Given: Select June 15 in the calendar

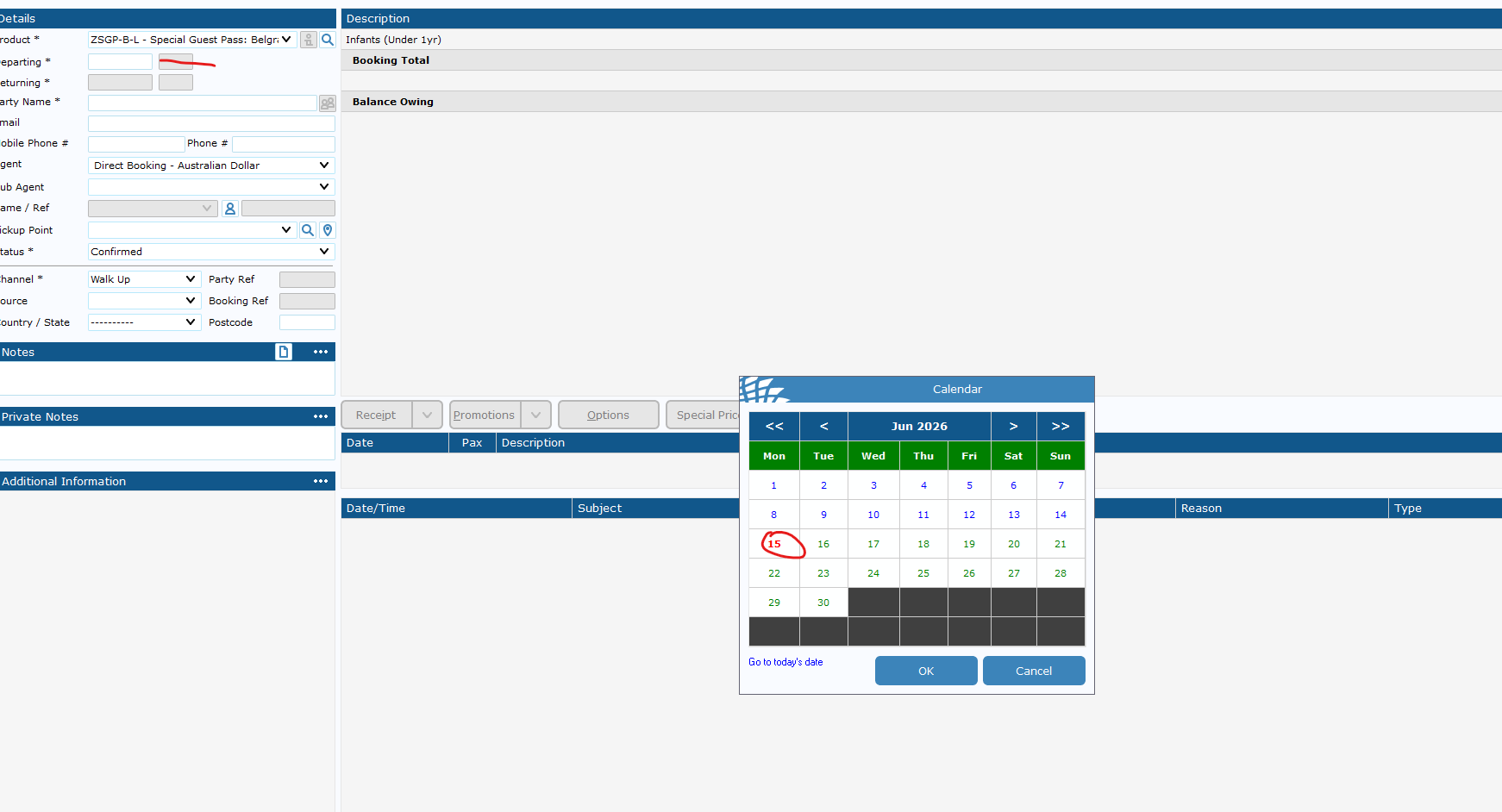Looking at the screenshot, I should click(774, 544).
